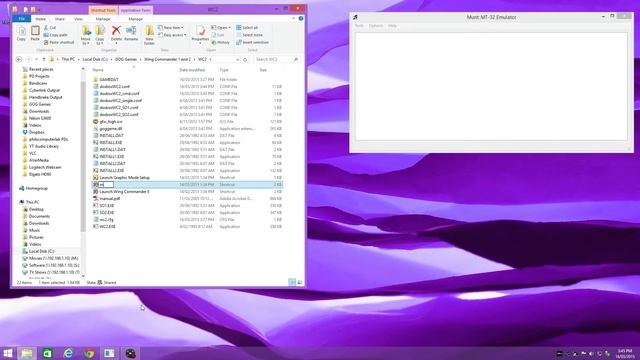
Task: Refresh the WC2 folder view
Action: pos(245,59)
